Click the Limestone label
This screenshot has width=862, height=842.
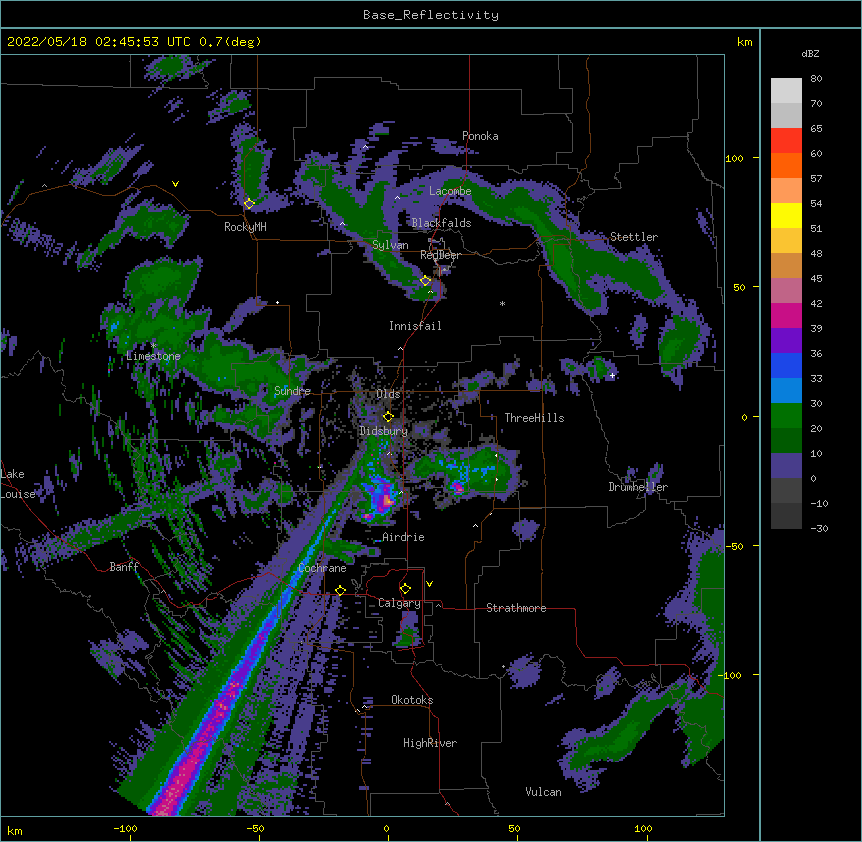tap(153, 356)
